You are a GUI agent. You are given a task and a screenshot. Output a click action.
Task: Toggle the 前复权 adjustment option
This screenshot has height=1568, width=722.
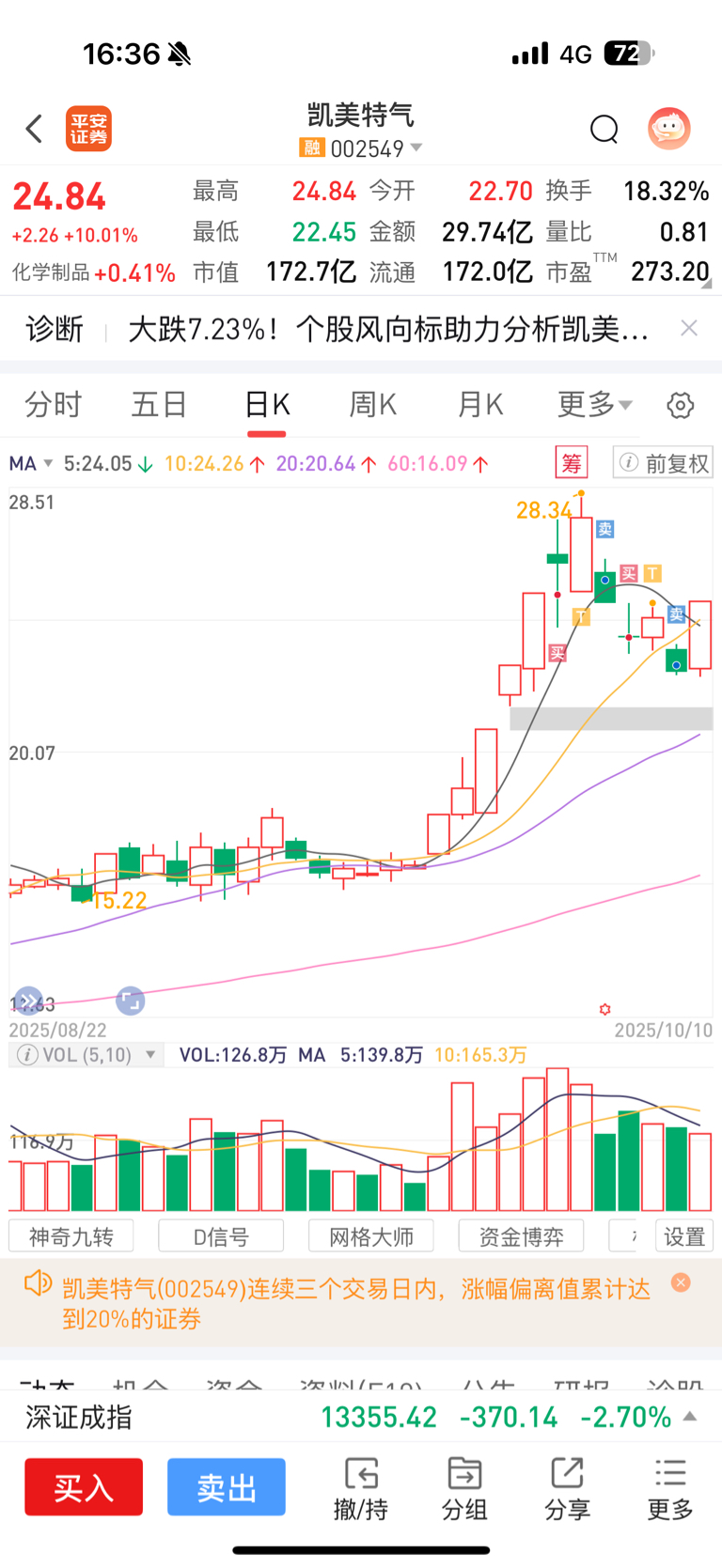click(x=664, y=462)
